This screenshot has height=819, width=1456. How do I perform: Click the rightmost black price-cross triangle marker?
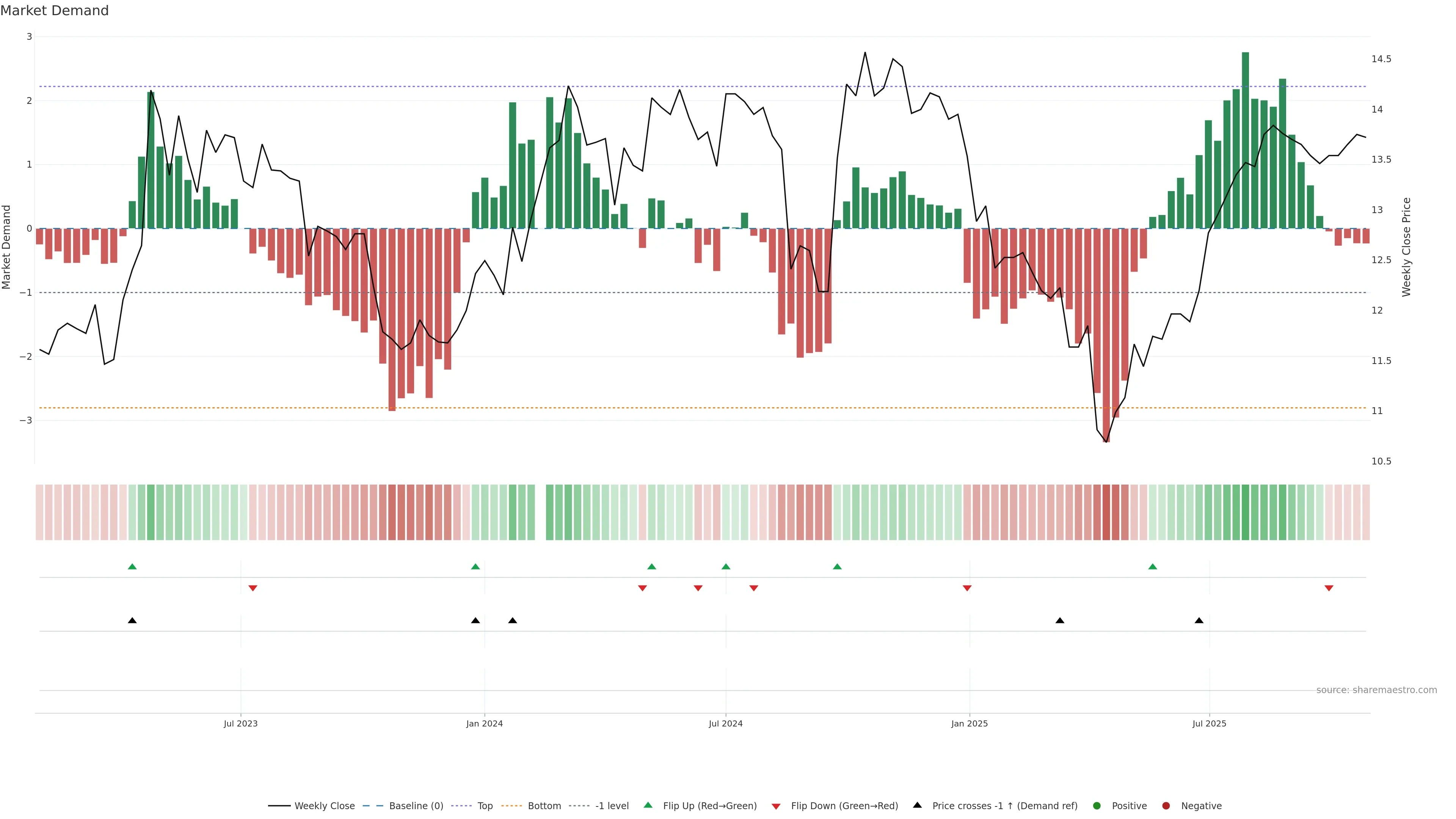click(x=1199, y=621)
